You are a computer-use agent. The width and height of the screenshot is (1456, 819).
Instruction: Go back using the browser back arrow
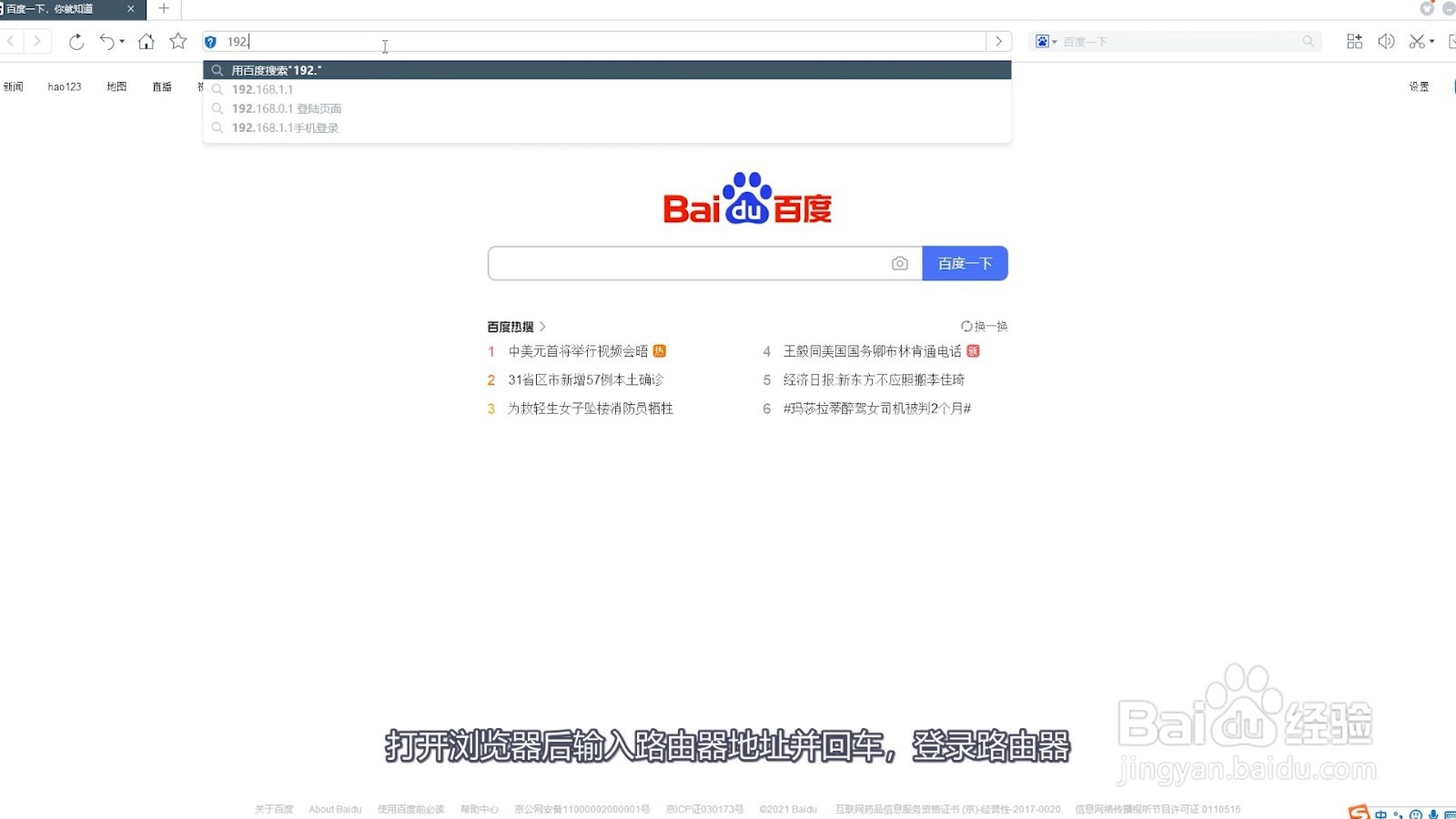pos(11,41)
